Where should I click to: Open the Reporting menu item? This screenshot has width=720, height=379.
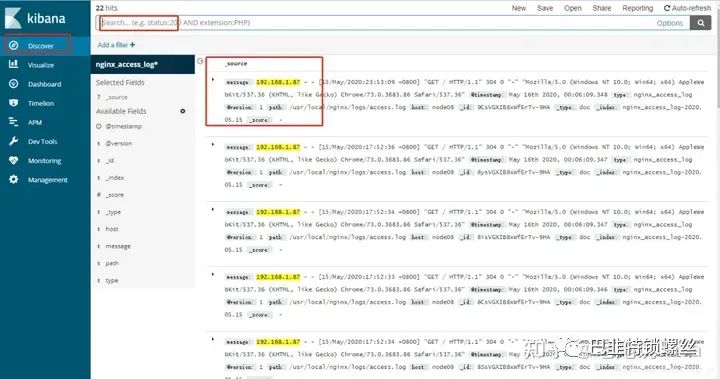(x=637, y=8)
